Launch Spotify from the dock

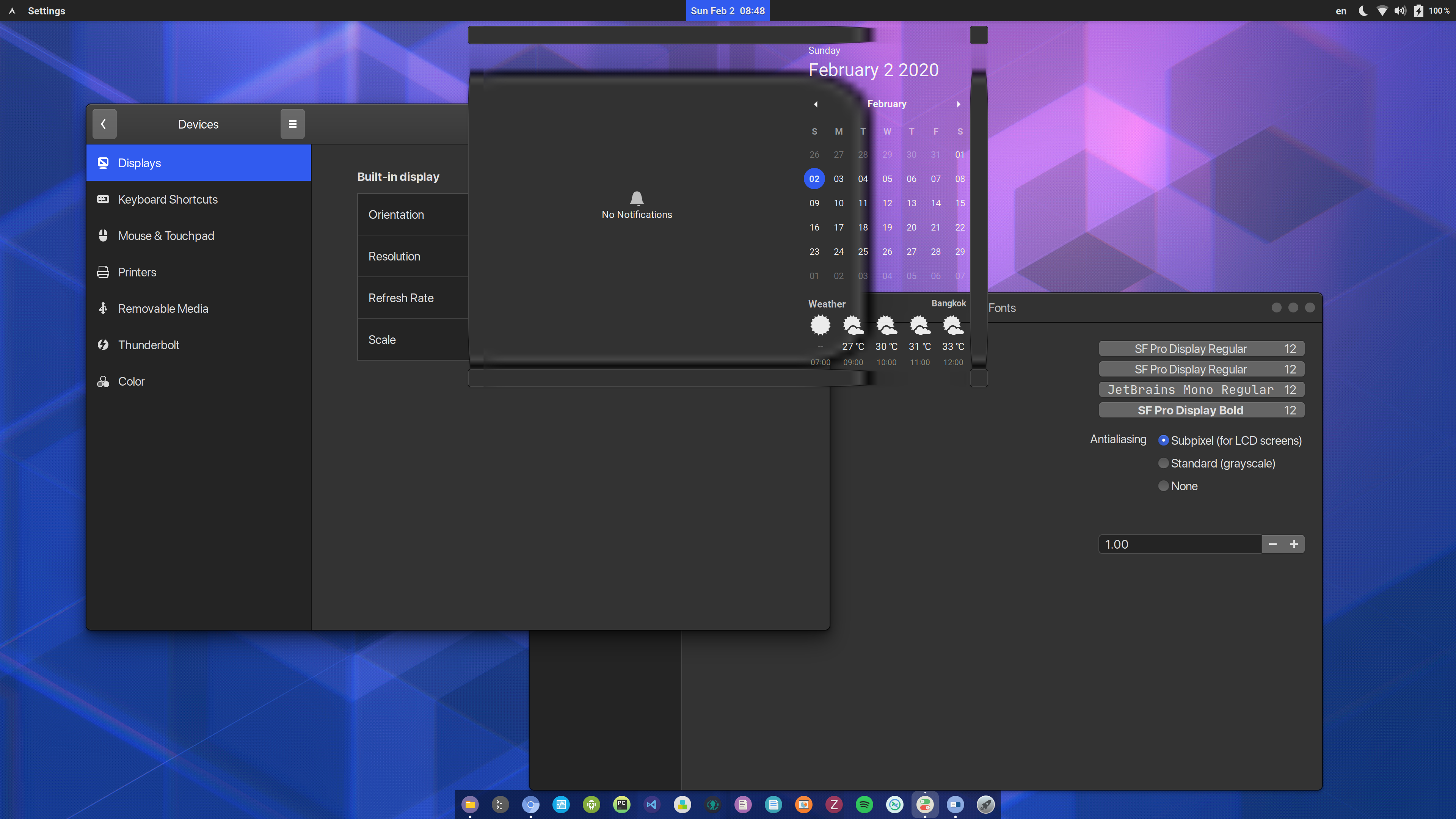point(864,804)
